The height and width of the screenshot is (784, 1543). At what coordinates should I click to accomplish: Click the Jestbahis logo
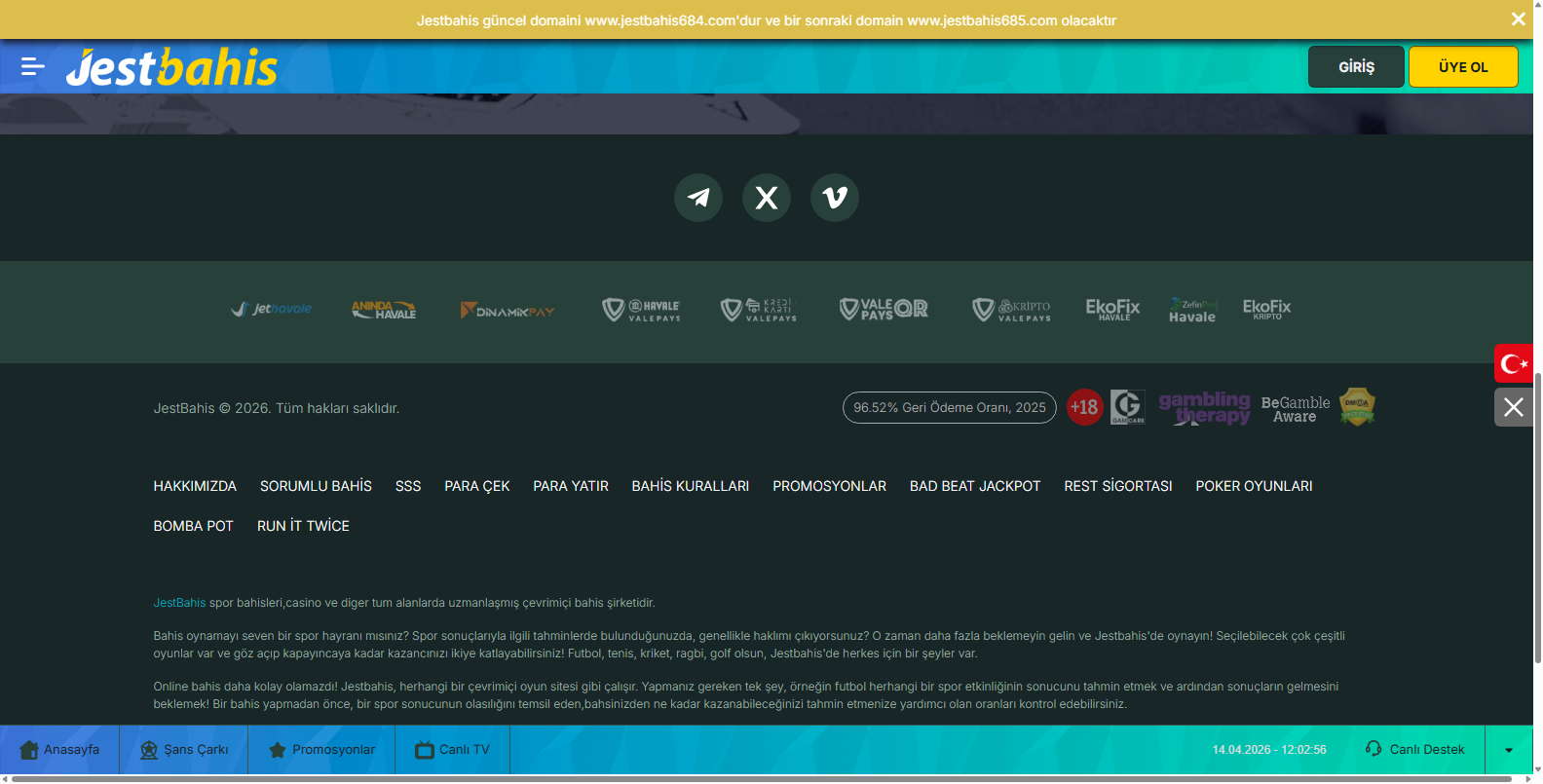[x=171, y=67]
